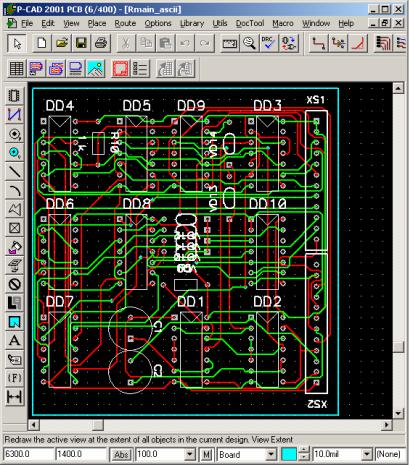Create a new file with the blank page icon
Image resolution: width=409 pixels, height=465 pixels.
point(42,43)
